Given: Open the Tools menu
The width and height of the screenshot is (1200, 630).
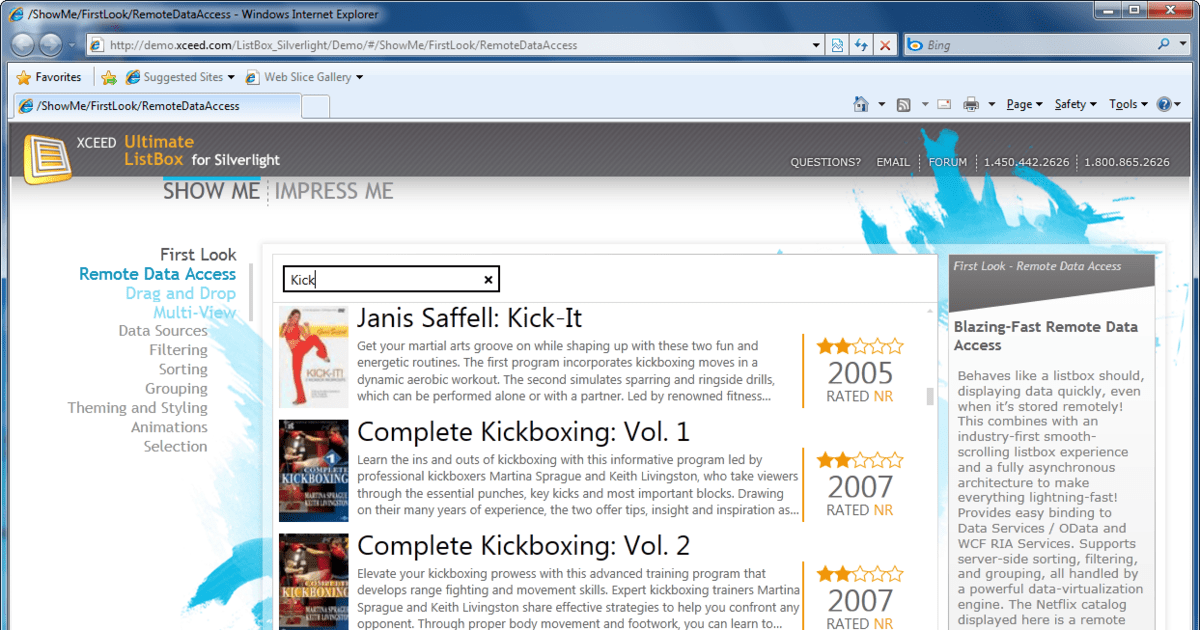Looking at the screenshot, I should tap(1128, 104).
